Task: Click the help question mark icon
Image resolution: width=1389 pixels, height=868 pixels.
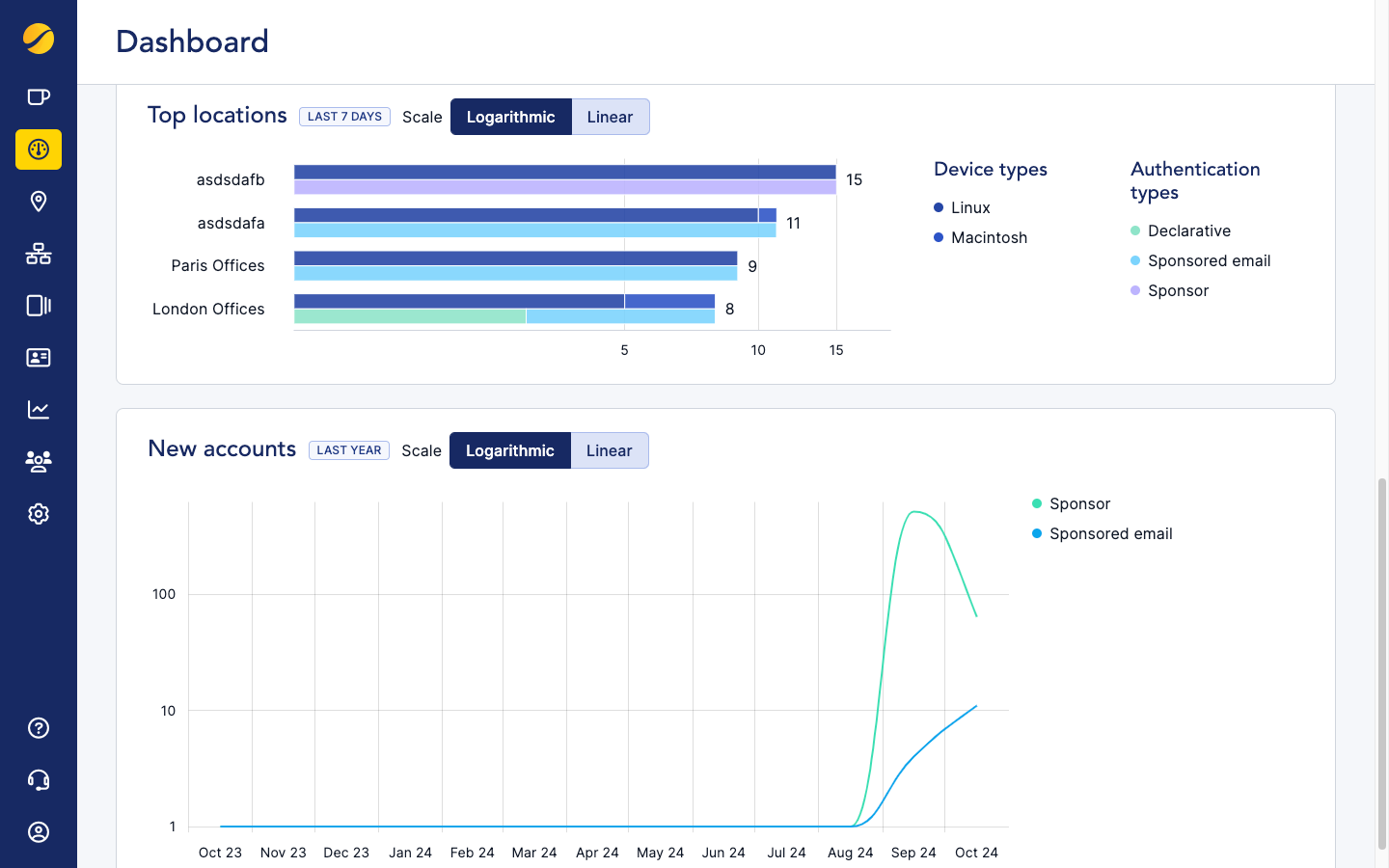Action: click(39, 728)
